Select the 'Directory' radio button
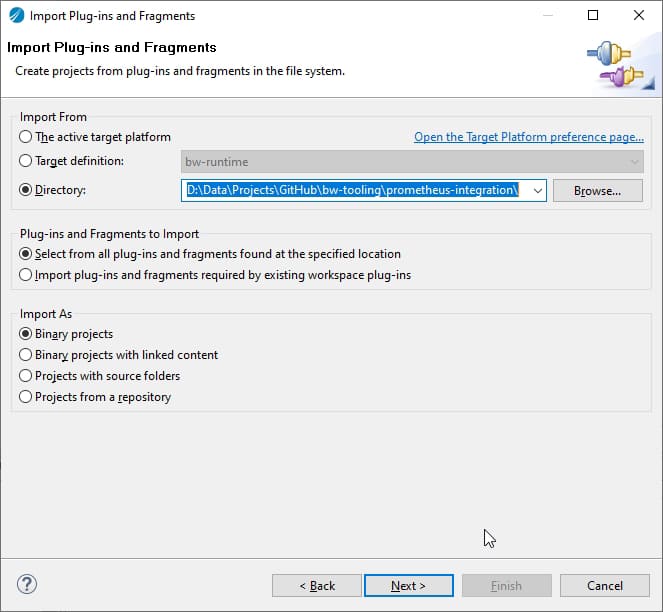Screen dimensions: 663x612 click(x=26, y=189)
